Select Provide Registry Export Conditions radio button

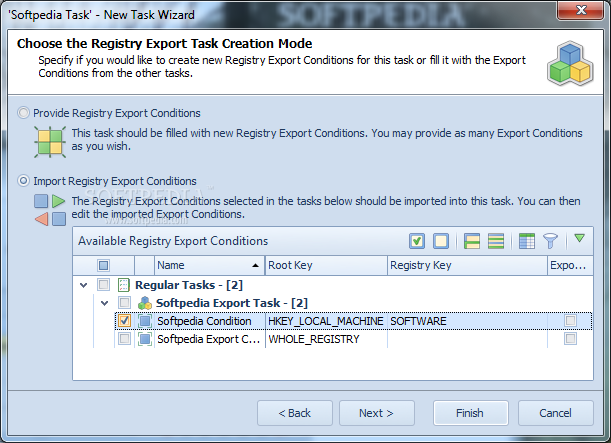[23, 113]
